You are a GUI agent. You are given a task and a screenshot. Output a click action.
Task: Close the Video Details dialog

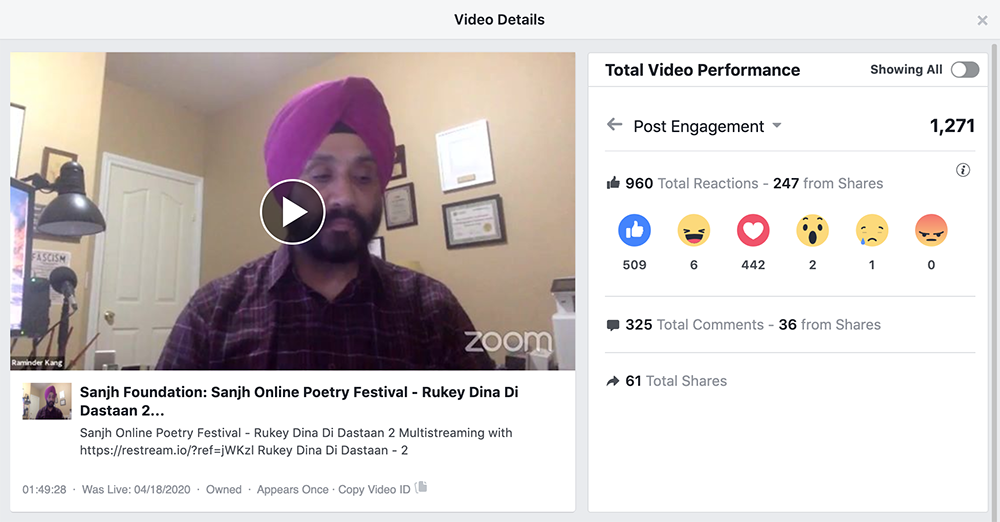pyautogui.click(x=982, y=20)
